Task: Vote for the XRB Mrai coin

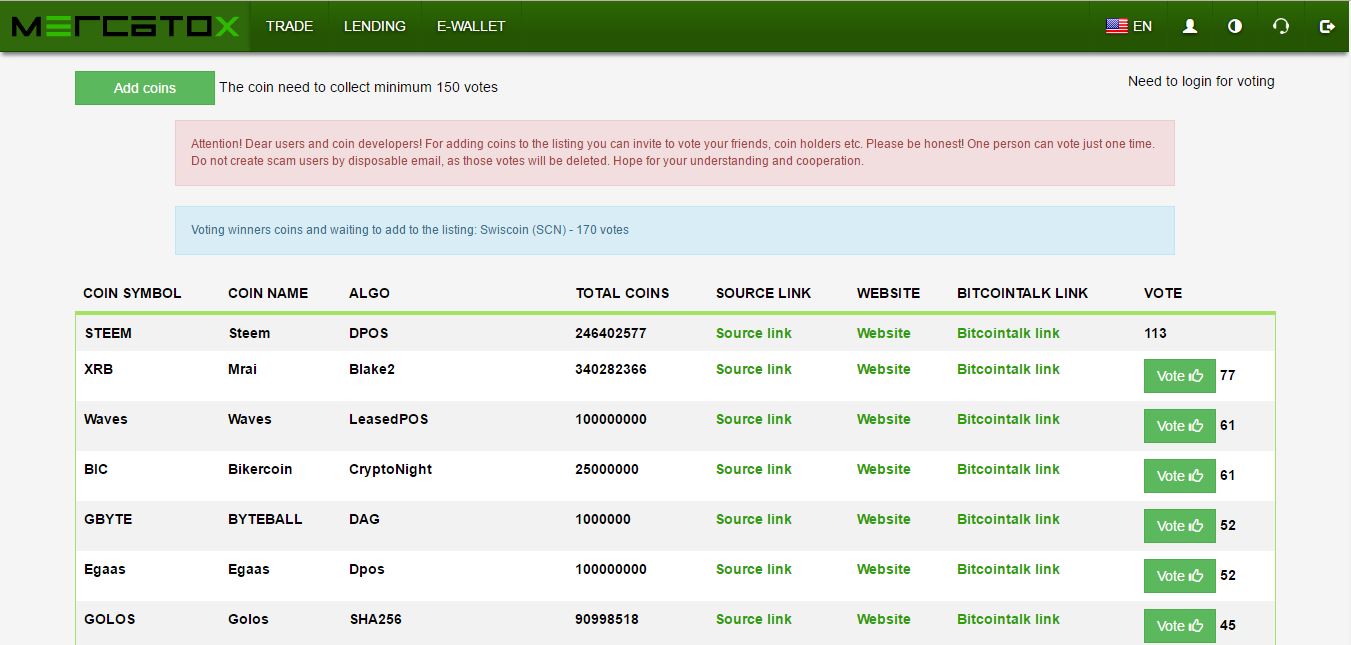Action: click(x=1180, y=376)
